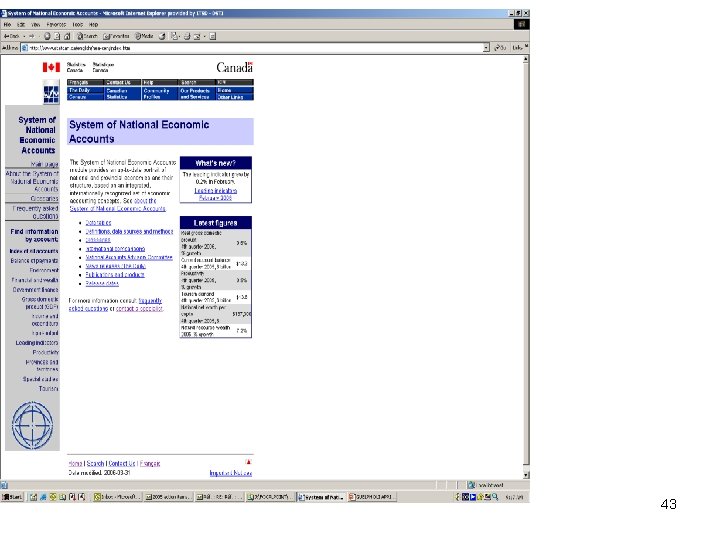Open Government finance sidebar link
720x540 pixels.
click(x=35, y=290)
